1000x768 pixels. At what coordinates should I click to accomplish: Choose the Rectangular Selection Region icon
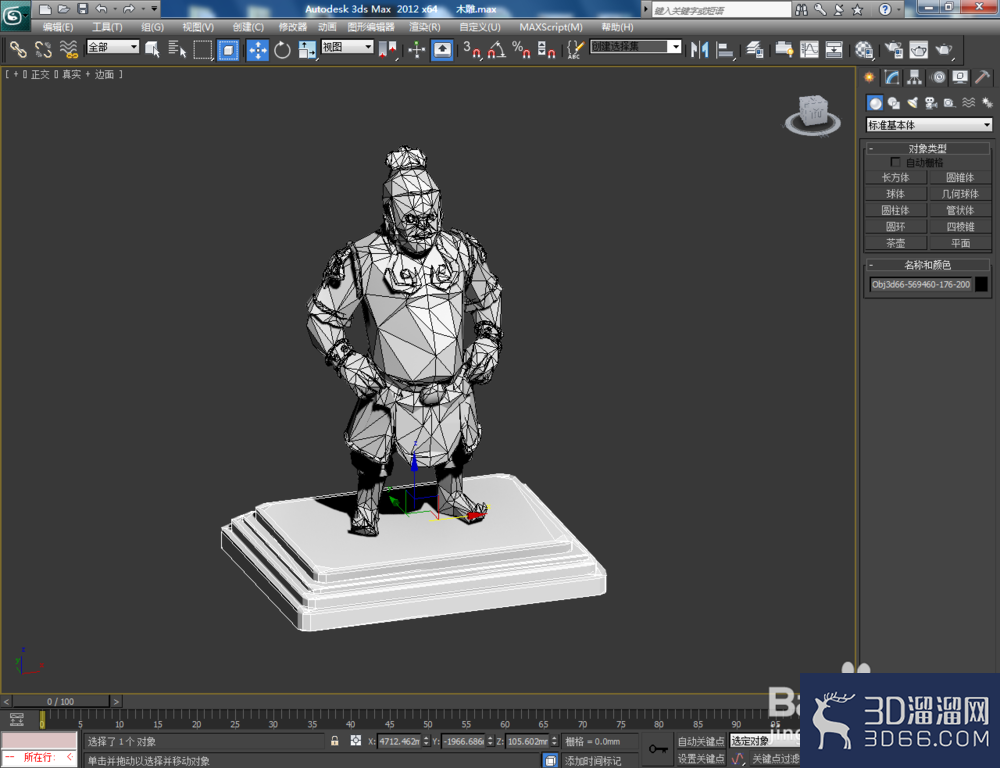pos(203,49)
